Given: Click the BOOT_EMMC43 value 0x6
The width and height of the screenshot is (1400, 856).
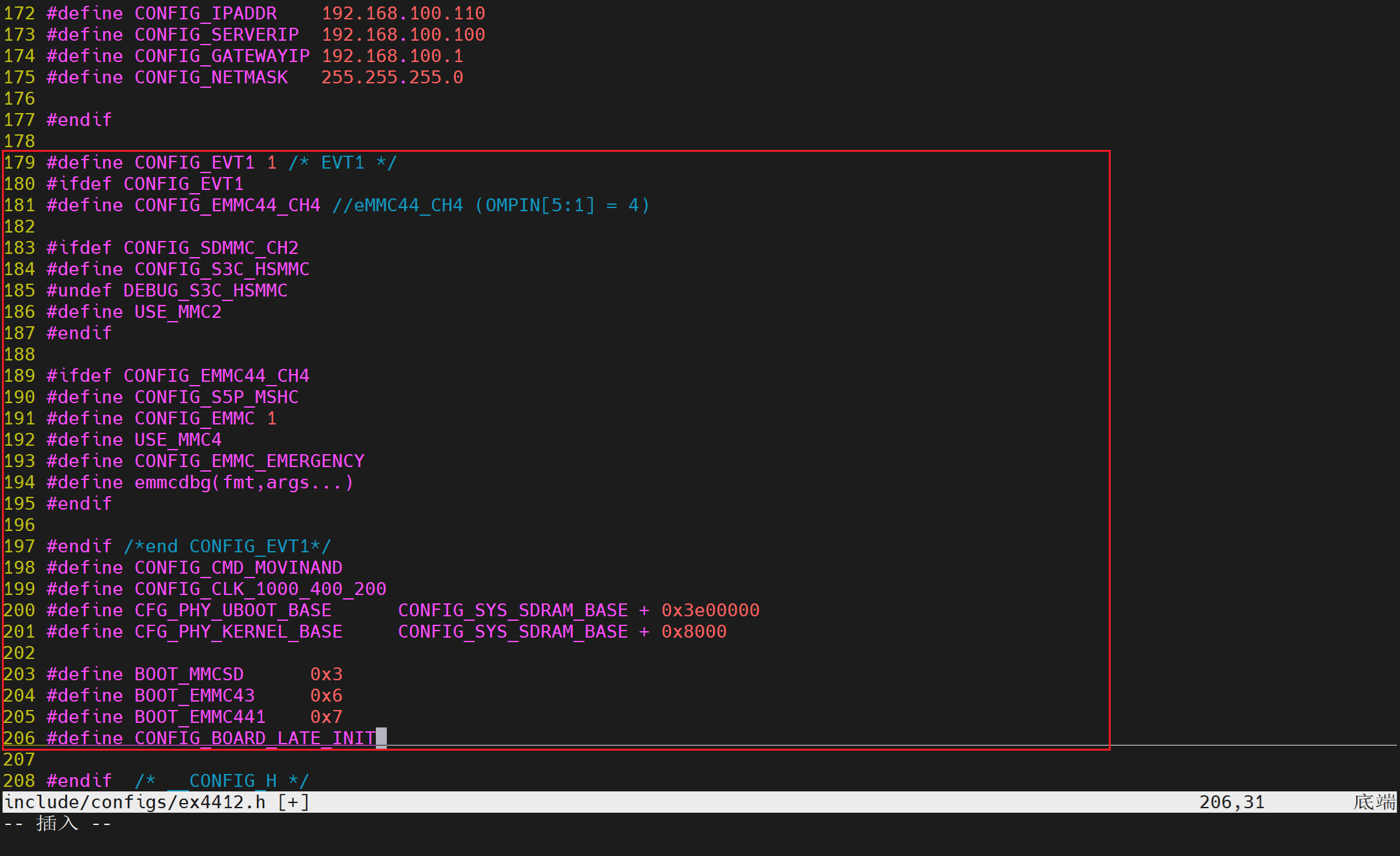Looking at the screenshot, I should 326,696.
